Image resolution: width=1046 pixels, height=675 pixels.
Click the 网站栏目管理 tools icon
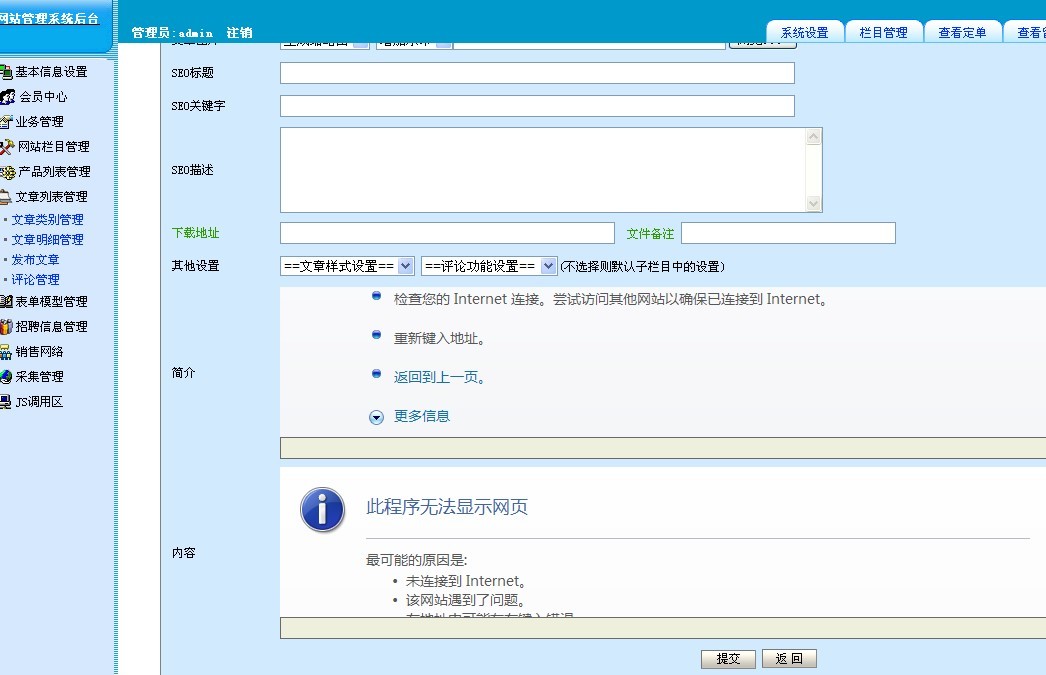pos(7,147)
